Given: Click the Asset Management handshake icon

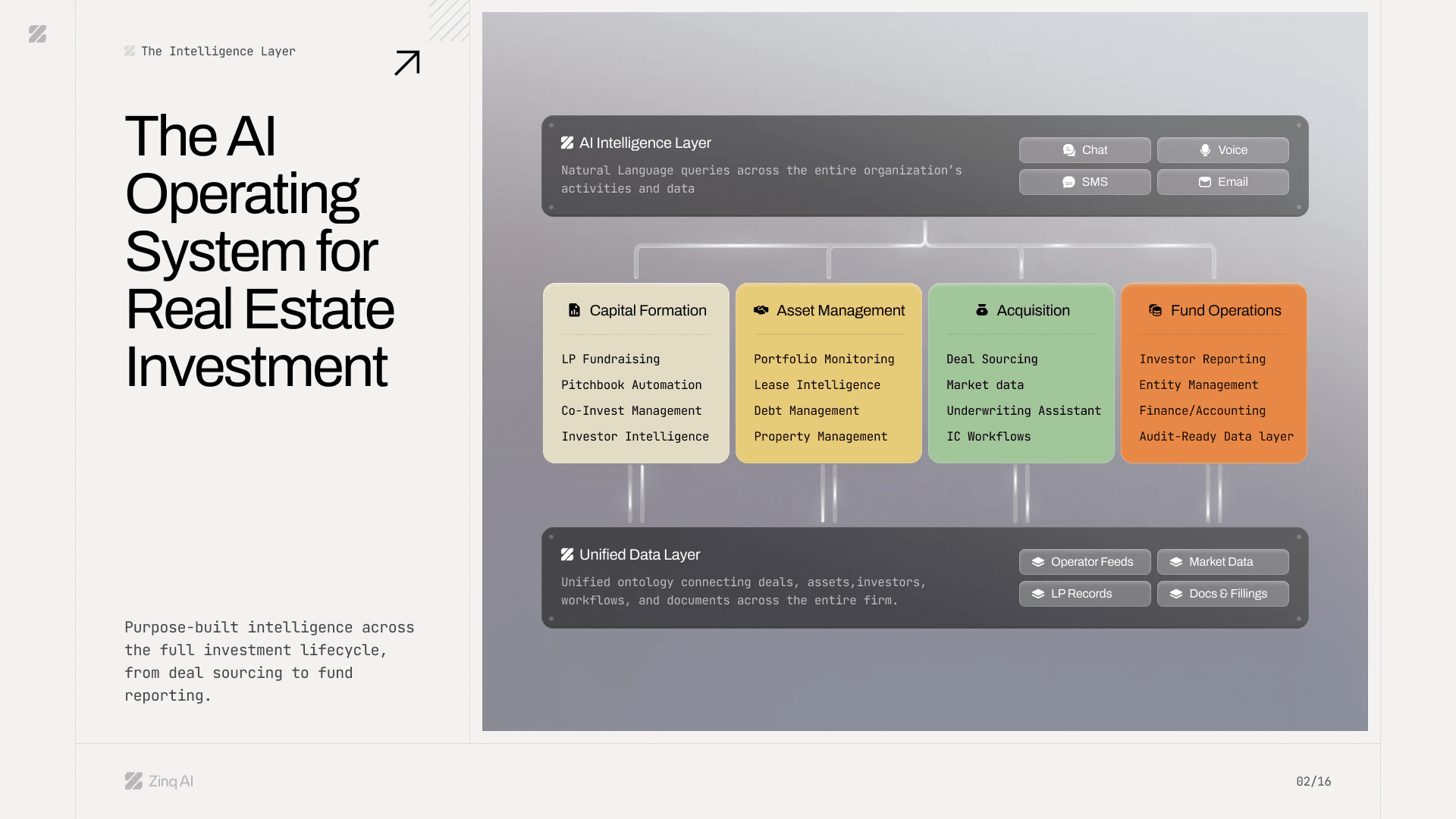Looking at the screenshot, I should (761, 310).
